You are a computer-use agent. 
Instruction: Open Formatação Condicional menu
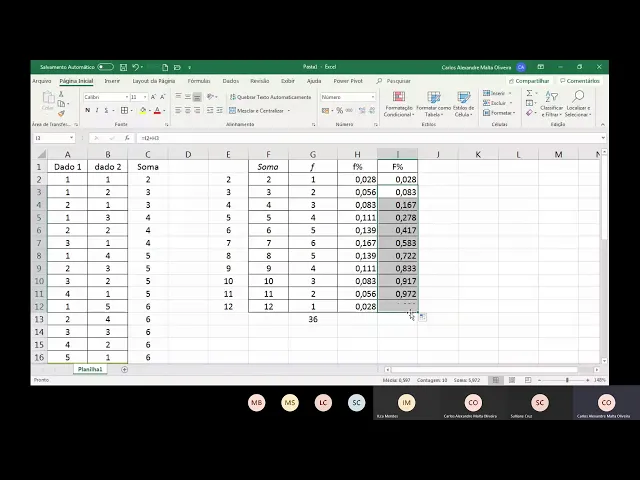click(x=399, y=104)
